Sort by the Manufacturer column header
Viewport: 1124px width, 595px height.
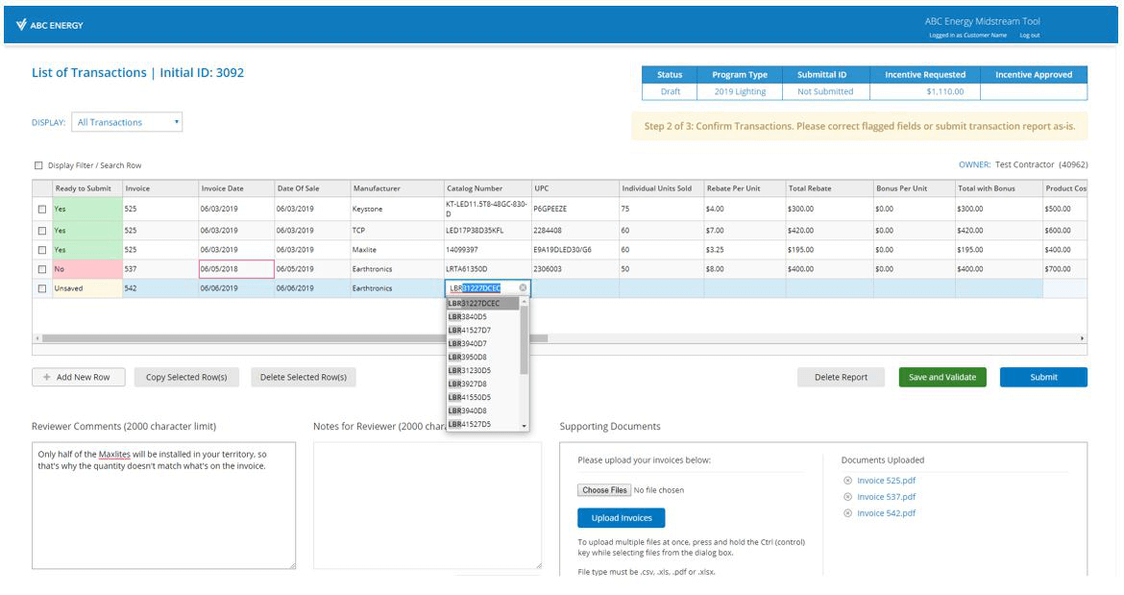[376, 188]
